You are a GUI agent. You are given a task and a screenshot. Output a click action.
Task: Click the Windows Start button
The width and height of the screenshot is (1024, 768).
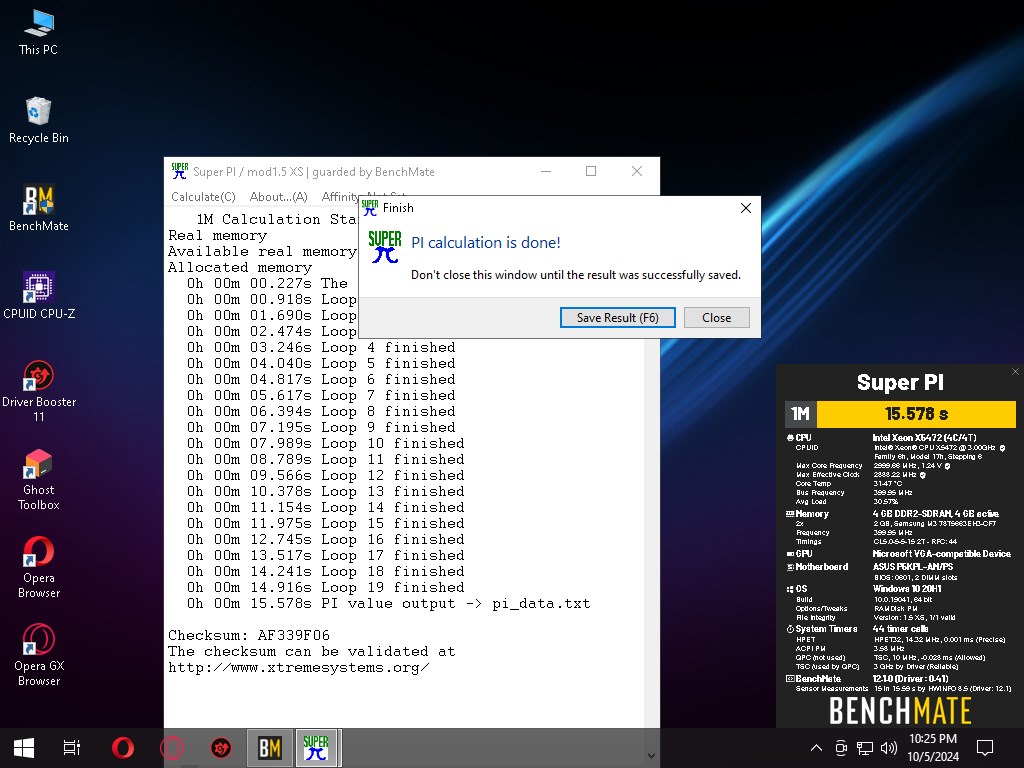24,748
